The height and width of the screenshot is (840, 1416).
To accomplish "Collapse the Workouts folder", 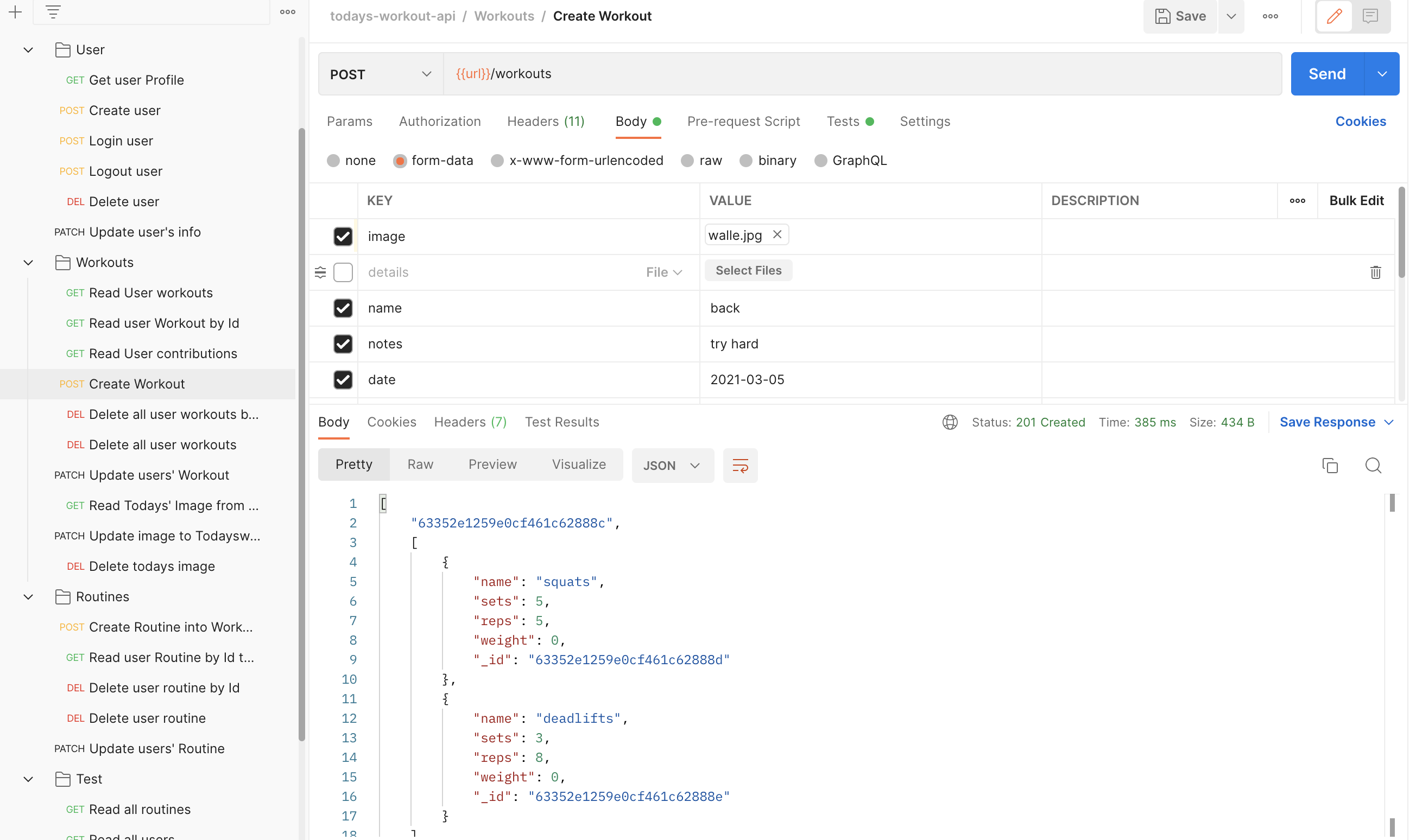I will click(x=28, y=262).
